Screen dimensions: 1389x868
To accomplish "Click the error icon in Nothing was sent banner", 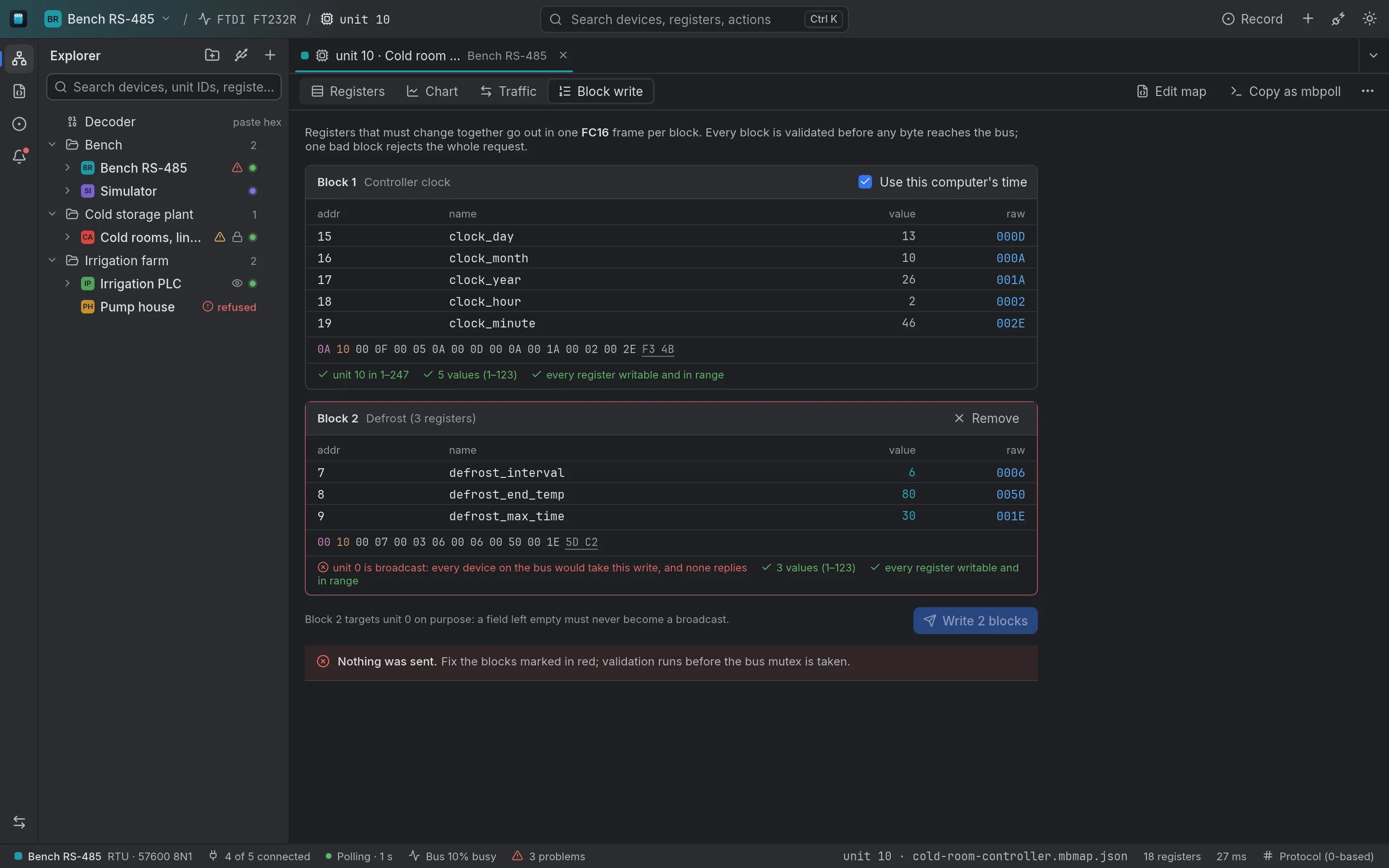I will [323, 661].
